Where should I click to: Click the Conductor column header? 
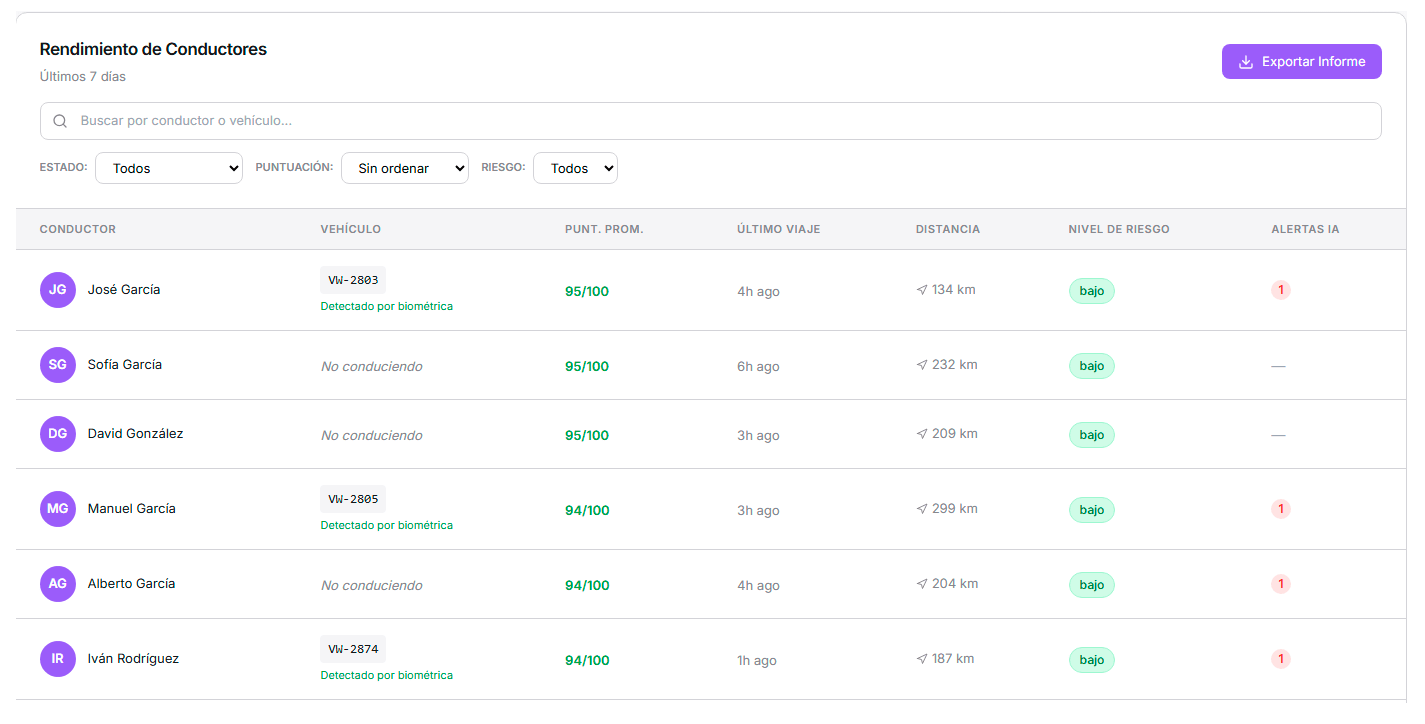(78, 229)
